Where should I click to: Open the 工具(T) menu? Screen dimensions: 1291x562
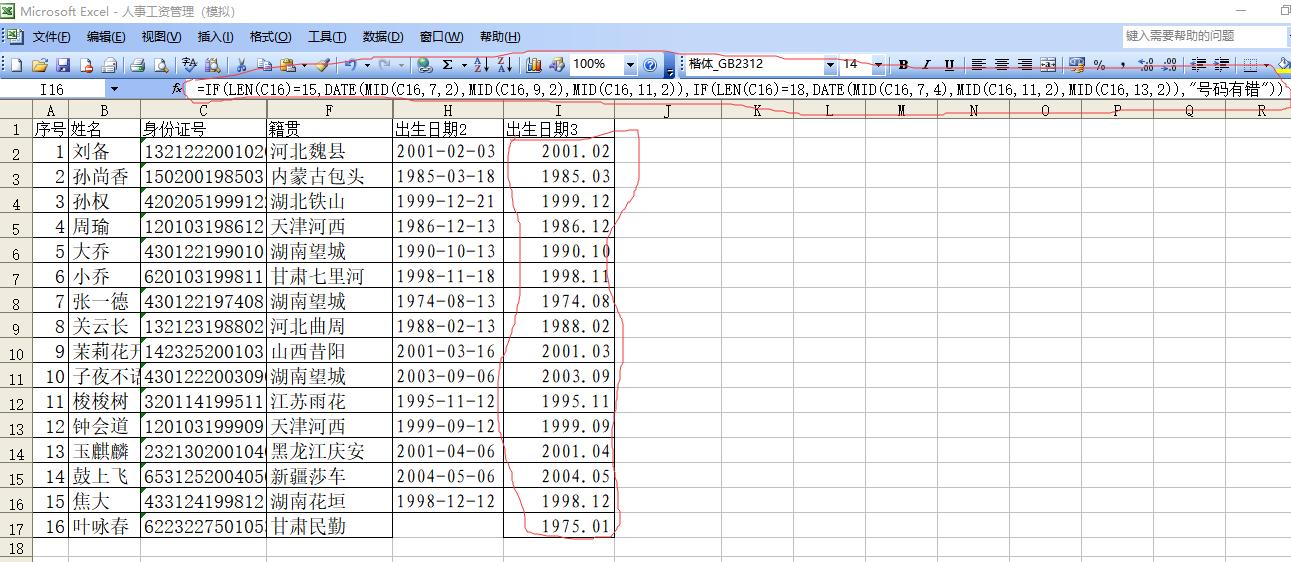click(x=327, y=37)
